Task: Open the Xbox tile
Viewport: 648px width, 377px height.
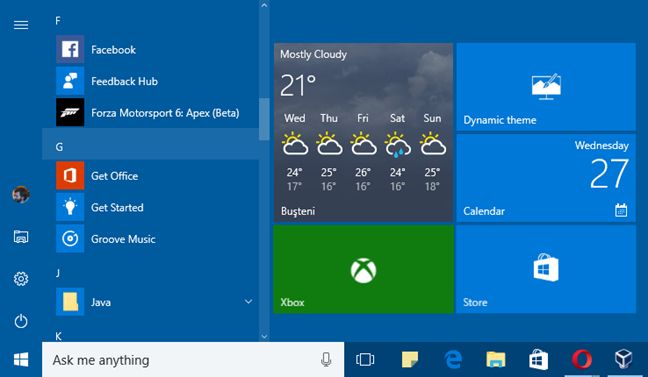Action: tap(364, 269)
